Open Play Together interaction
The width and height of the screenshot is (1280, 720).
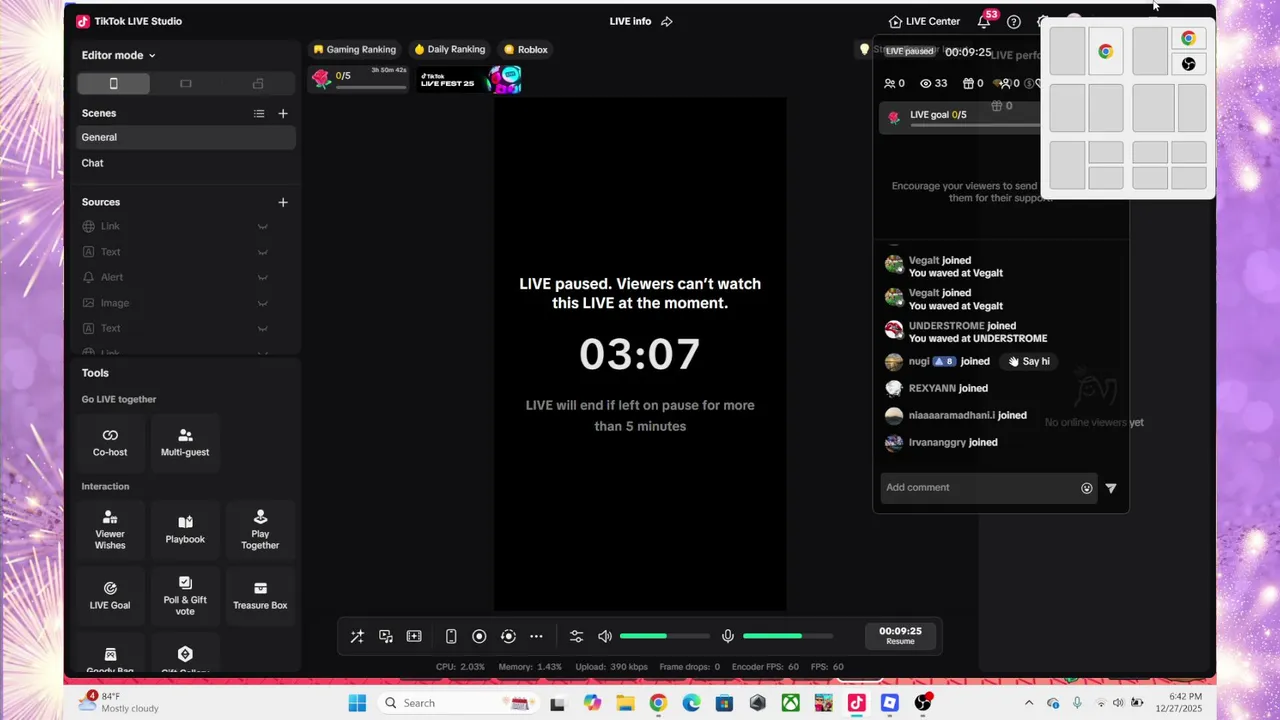tap(260, 528)
